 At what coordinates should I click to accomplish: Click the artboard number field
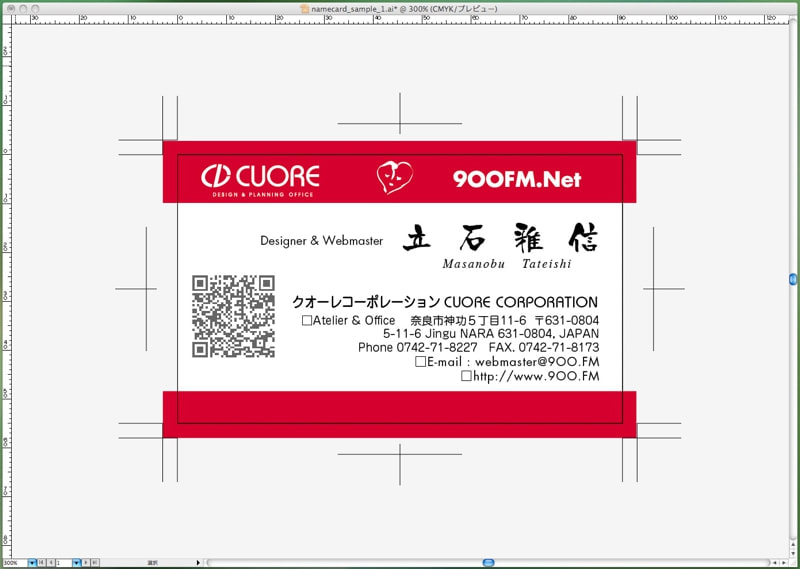click(64, 562)
